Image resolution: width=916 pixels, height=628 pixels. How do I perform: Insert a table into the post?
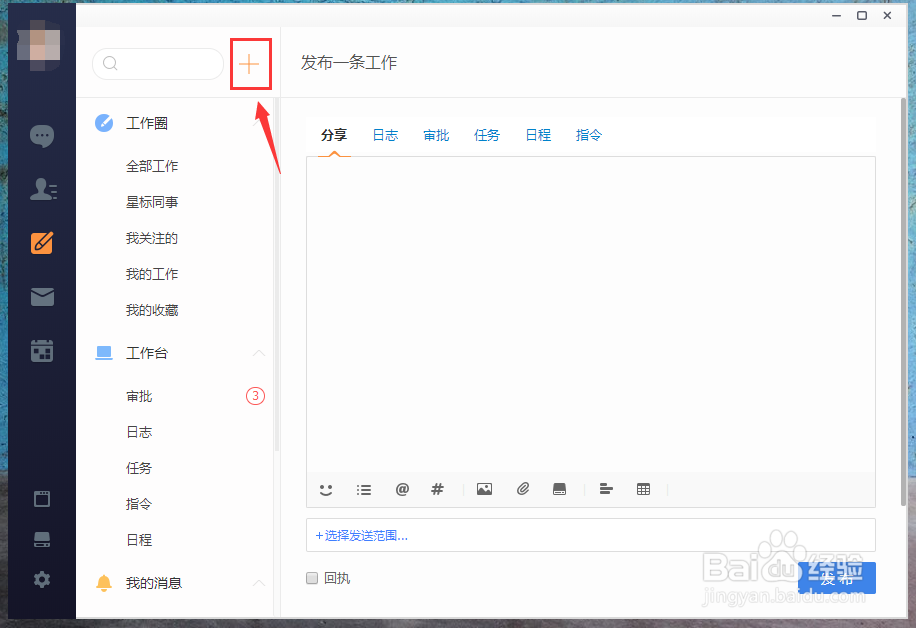(643, 489)
